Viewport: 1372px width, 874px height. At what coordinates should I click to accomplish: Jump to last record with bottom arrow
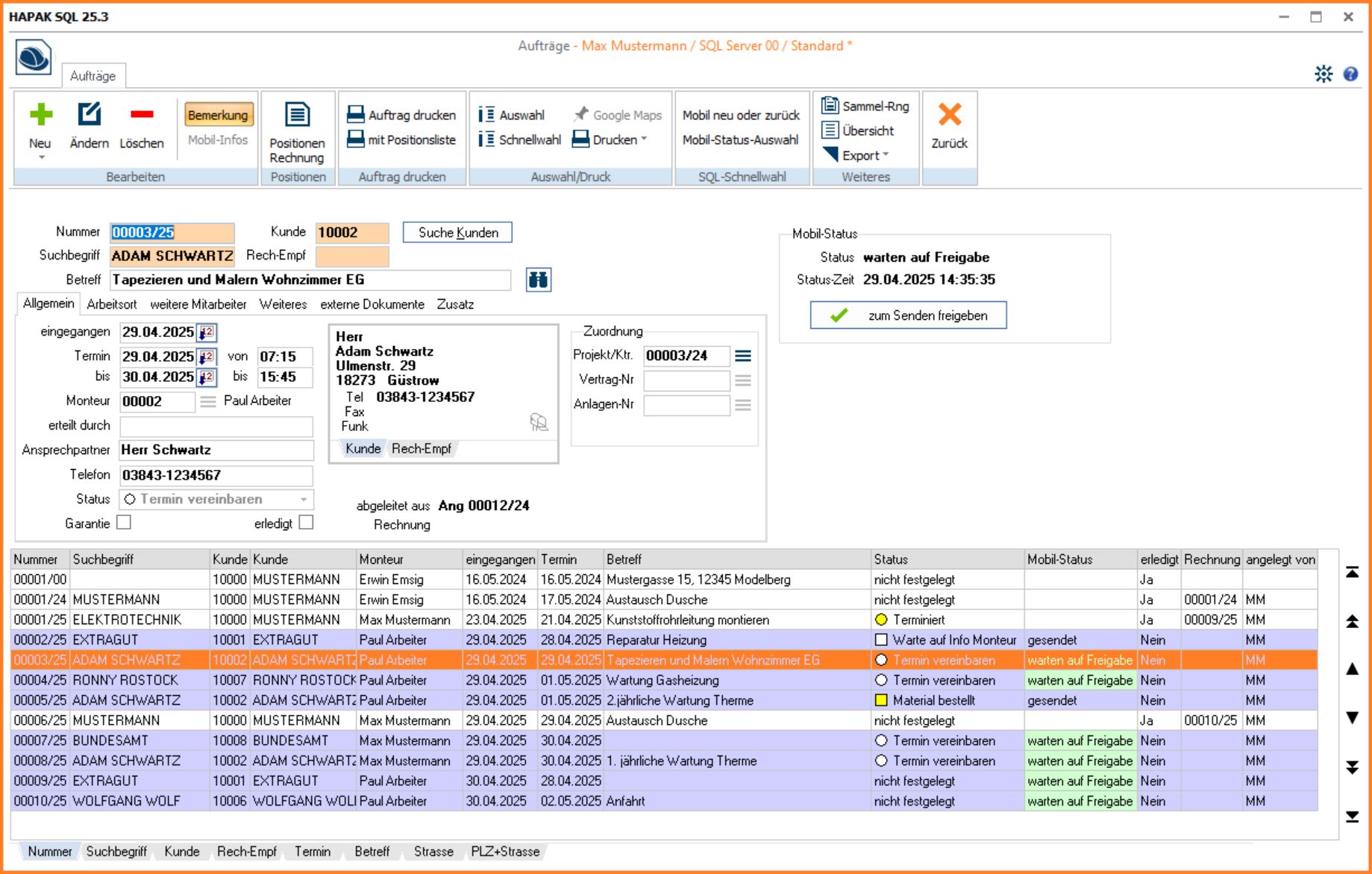[x=1352, y=817]
